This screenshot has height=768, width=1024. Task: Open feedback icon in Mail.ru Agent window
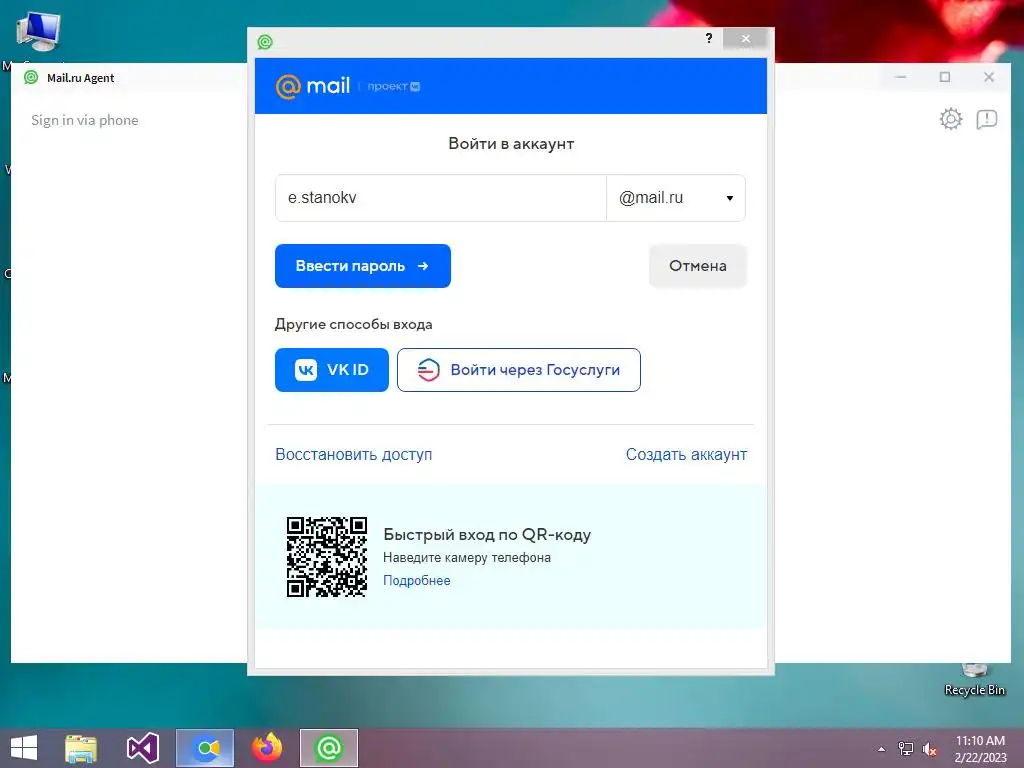click(x=986, y=119)
